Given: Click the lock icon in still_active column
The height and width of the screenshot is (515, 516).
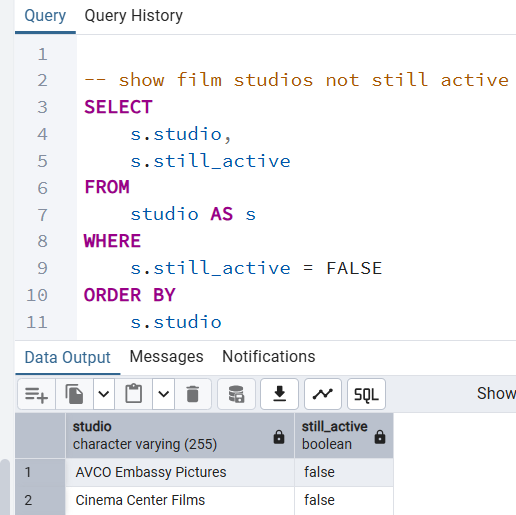Looking at the screenshot, I should pos(380,437).
